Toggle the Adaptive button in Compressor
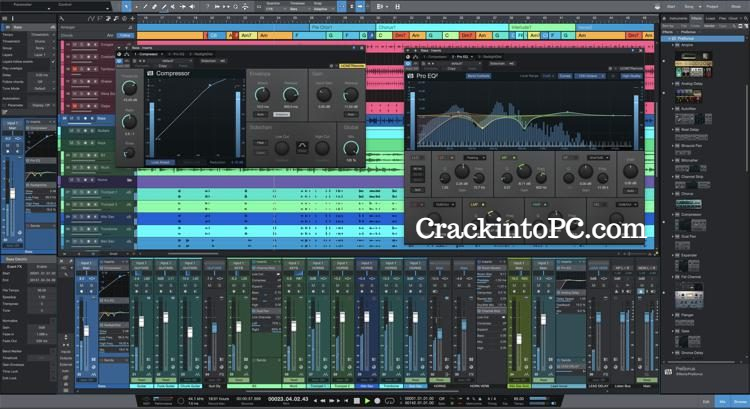The width and height of the screenshot is (750, 409). coord(281,114)
